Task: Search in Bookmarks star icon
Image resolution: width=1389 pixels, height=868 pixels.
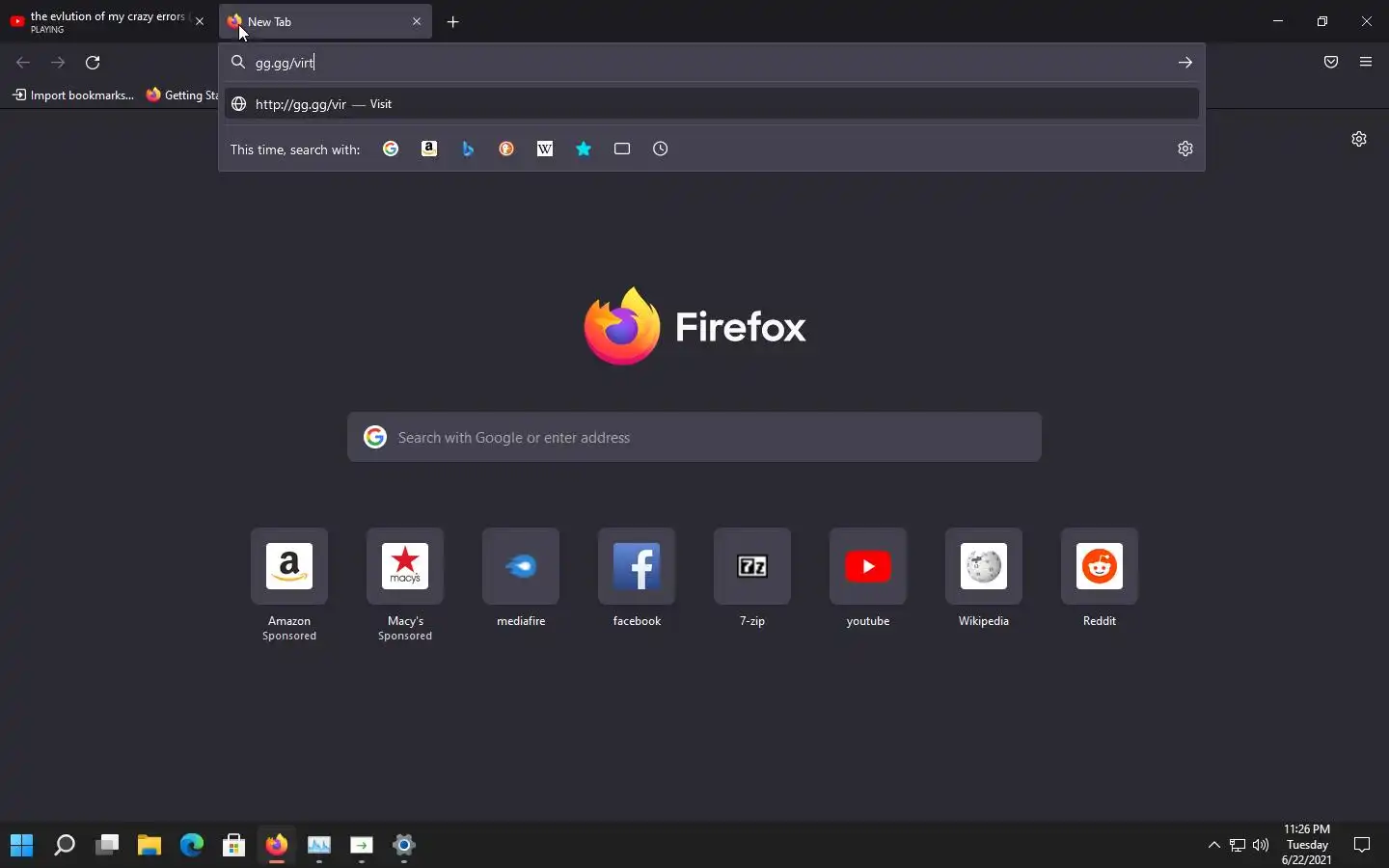Action: [585, 149]
